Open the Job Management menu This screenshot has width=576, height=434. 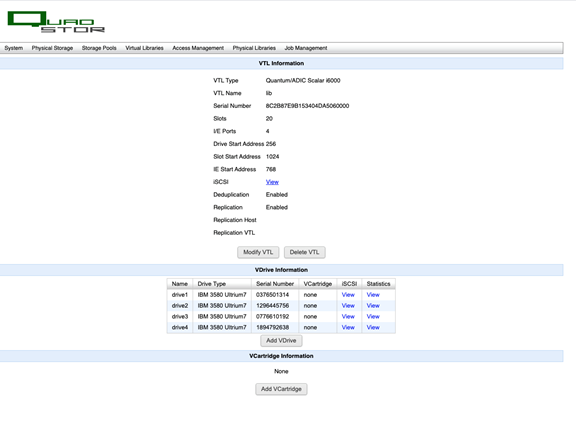[306, 48]
